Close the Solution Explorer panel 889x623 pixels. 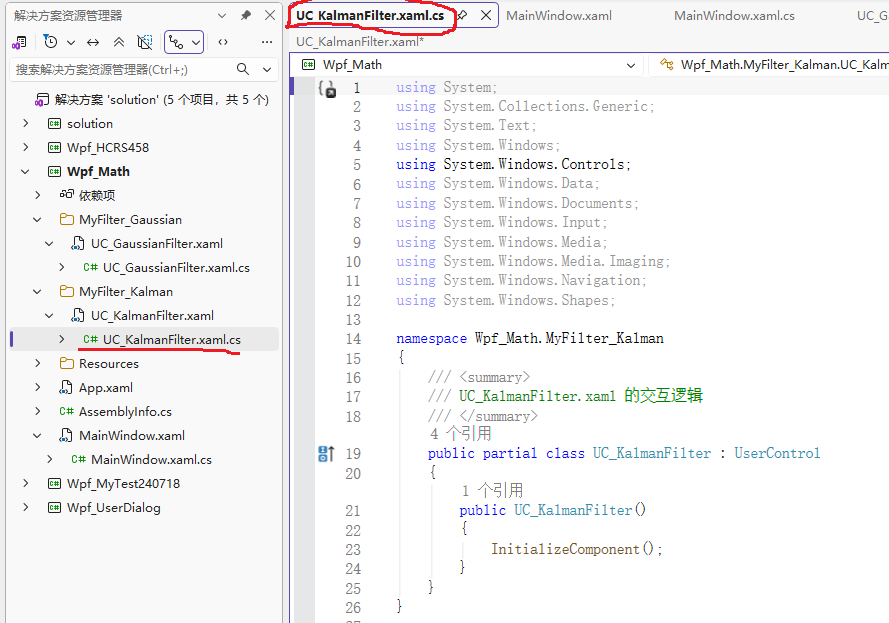point(270,15)
